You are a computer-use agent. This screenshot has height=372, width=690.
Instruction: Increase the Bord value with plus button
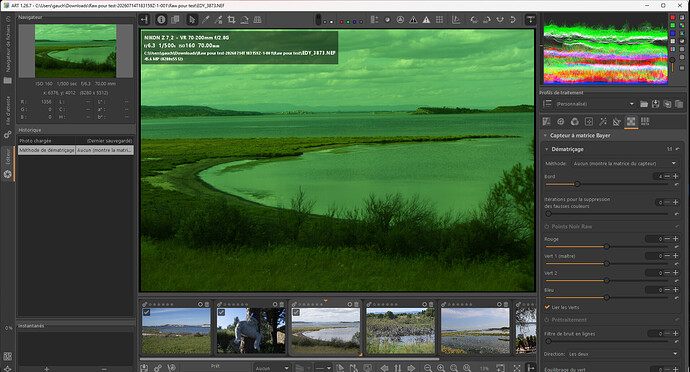tap(675, 176)
